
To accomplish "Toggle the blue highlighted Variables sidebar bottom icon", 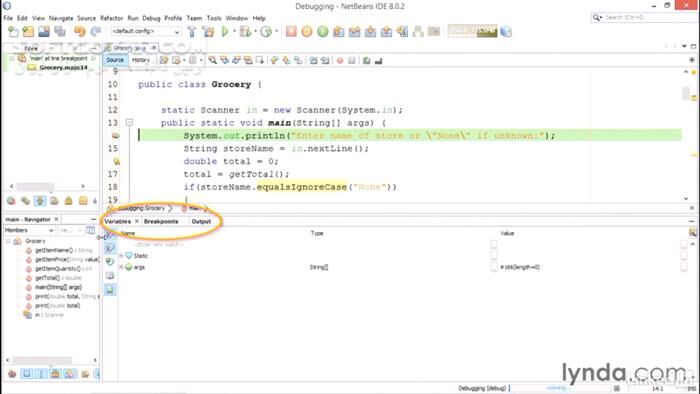I will coord(110,290).
